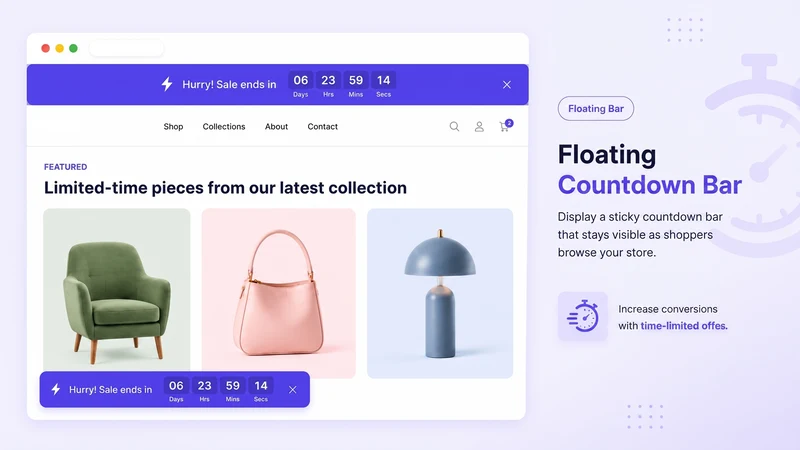Click 59 Mins in top countdown
The height and width of the screenshot is (450, 800).
(x=356, y=85)
